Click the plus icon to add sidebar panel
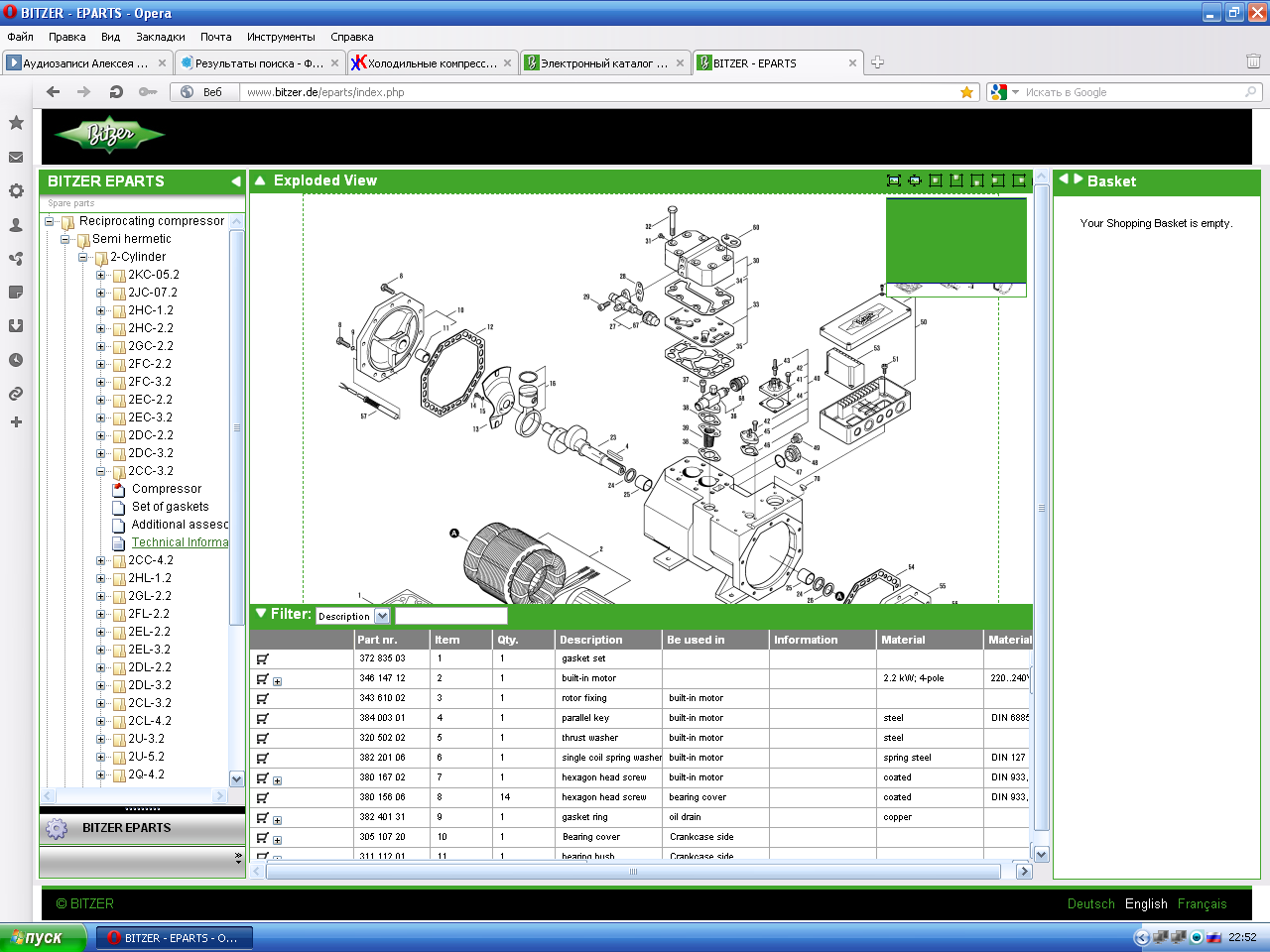This screenshot has height=952, width=1270. [16, 422]
